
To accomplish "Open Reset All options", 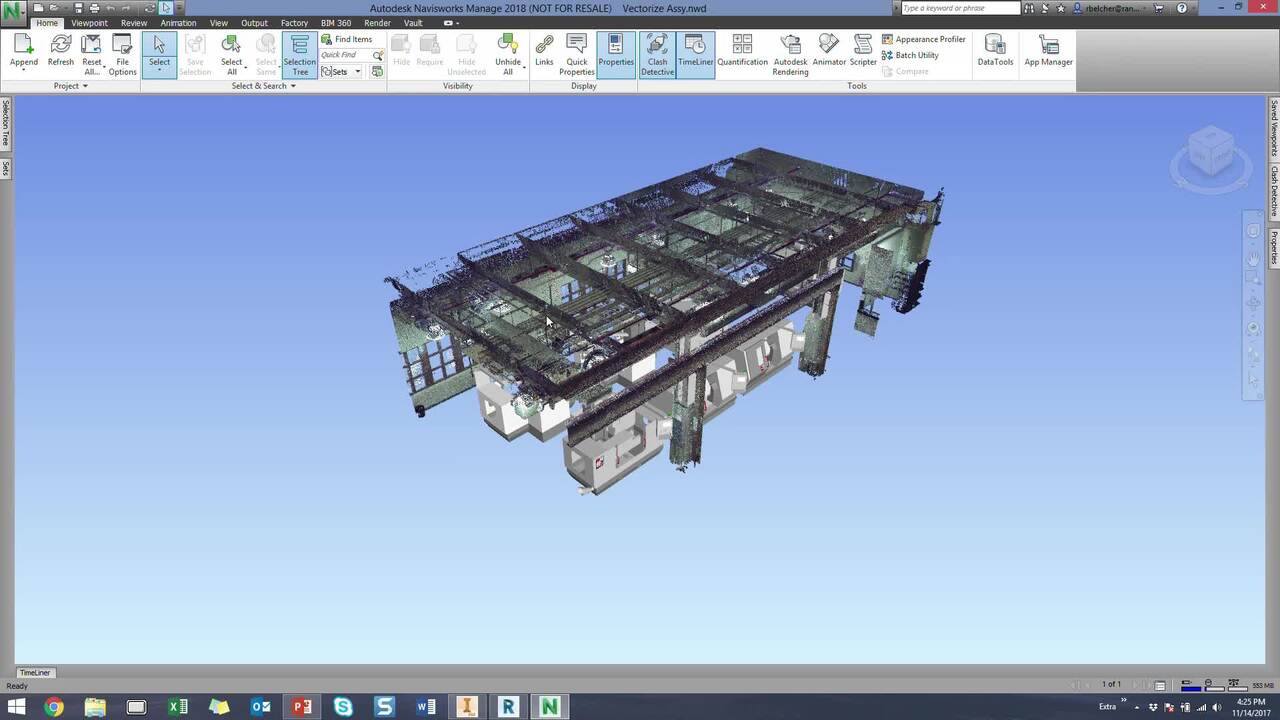I will pyautogui.click(x=92, y=54).
